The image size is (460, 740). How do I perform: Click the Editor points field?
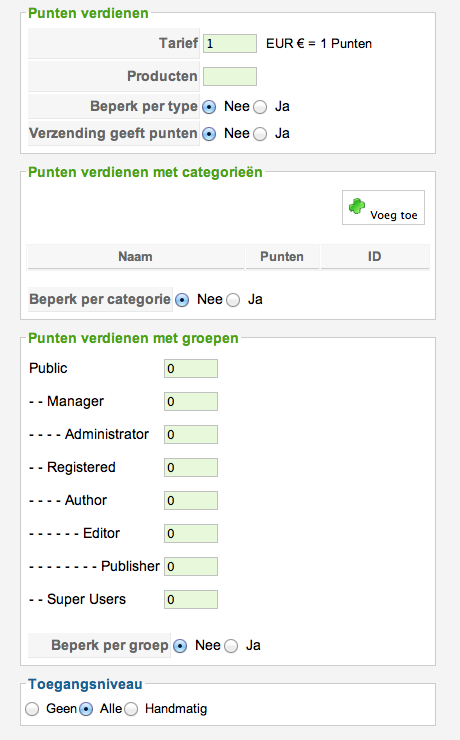[x=191, y=534]
